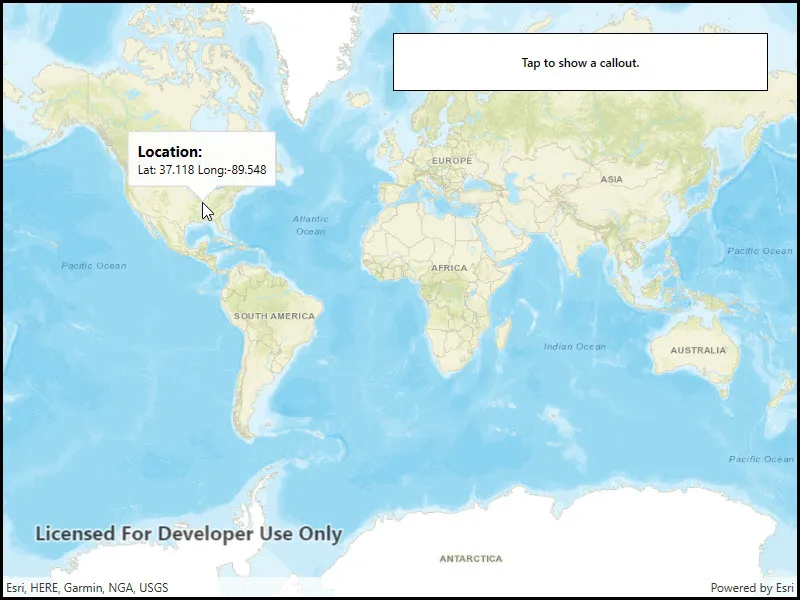Click the 'Tap to show a callout' box
This screenshot has height=600, width=800.
[580, 62]
